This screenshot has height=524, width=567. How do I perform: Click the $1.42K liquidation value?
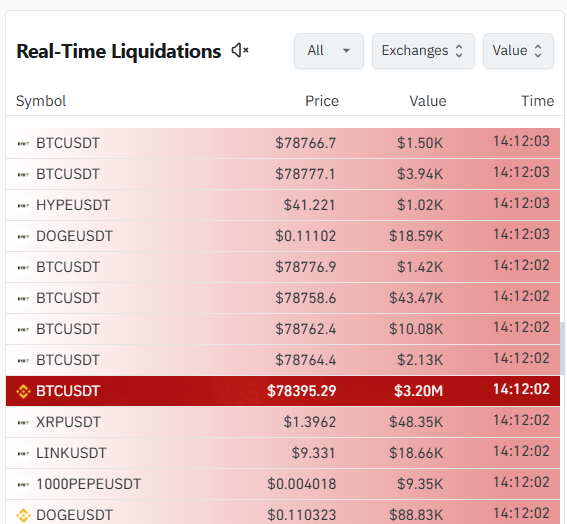click(420, 267)
